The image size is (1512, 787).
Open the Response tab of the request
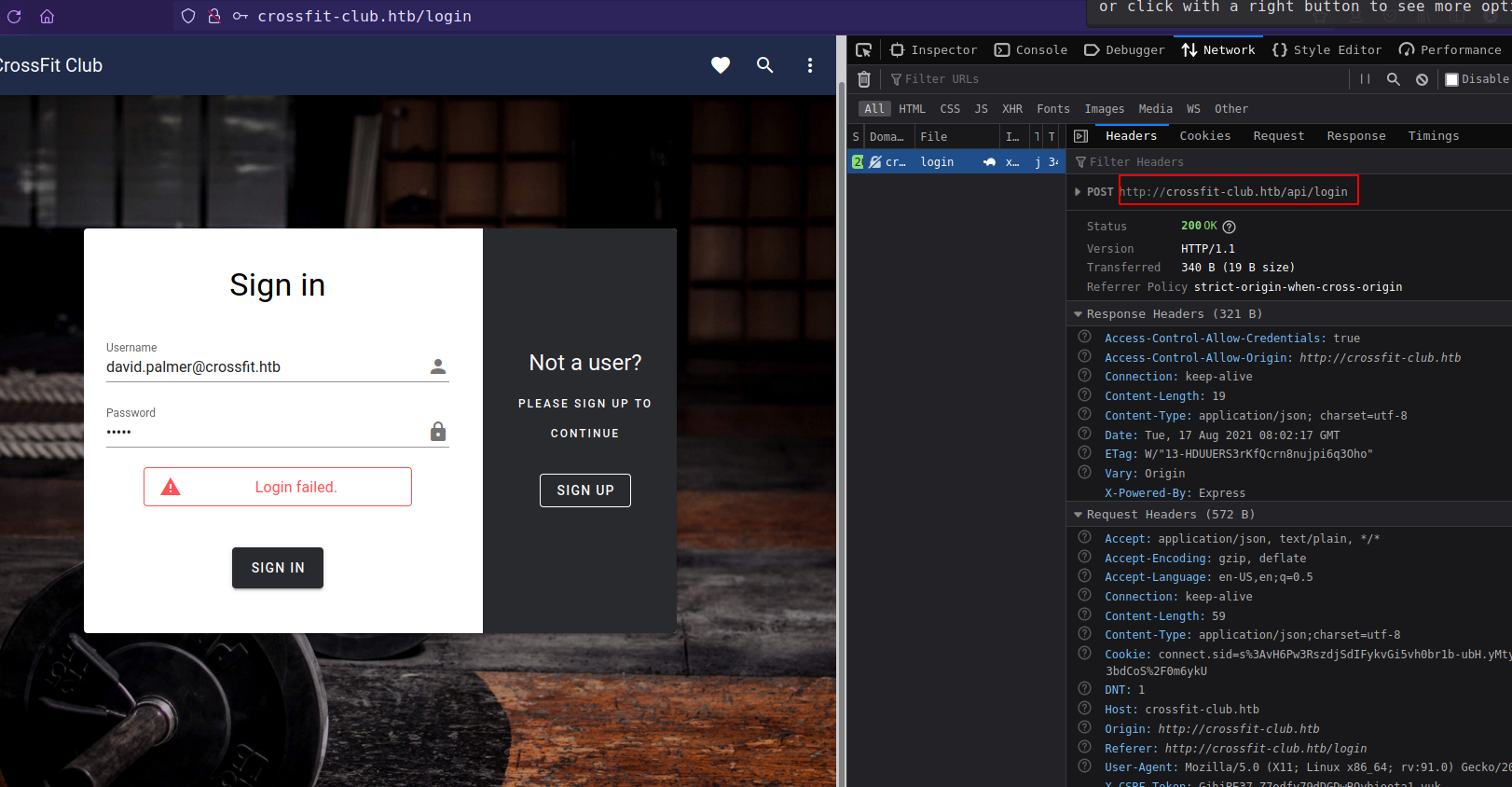[1355, 136]
